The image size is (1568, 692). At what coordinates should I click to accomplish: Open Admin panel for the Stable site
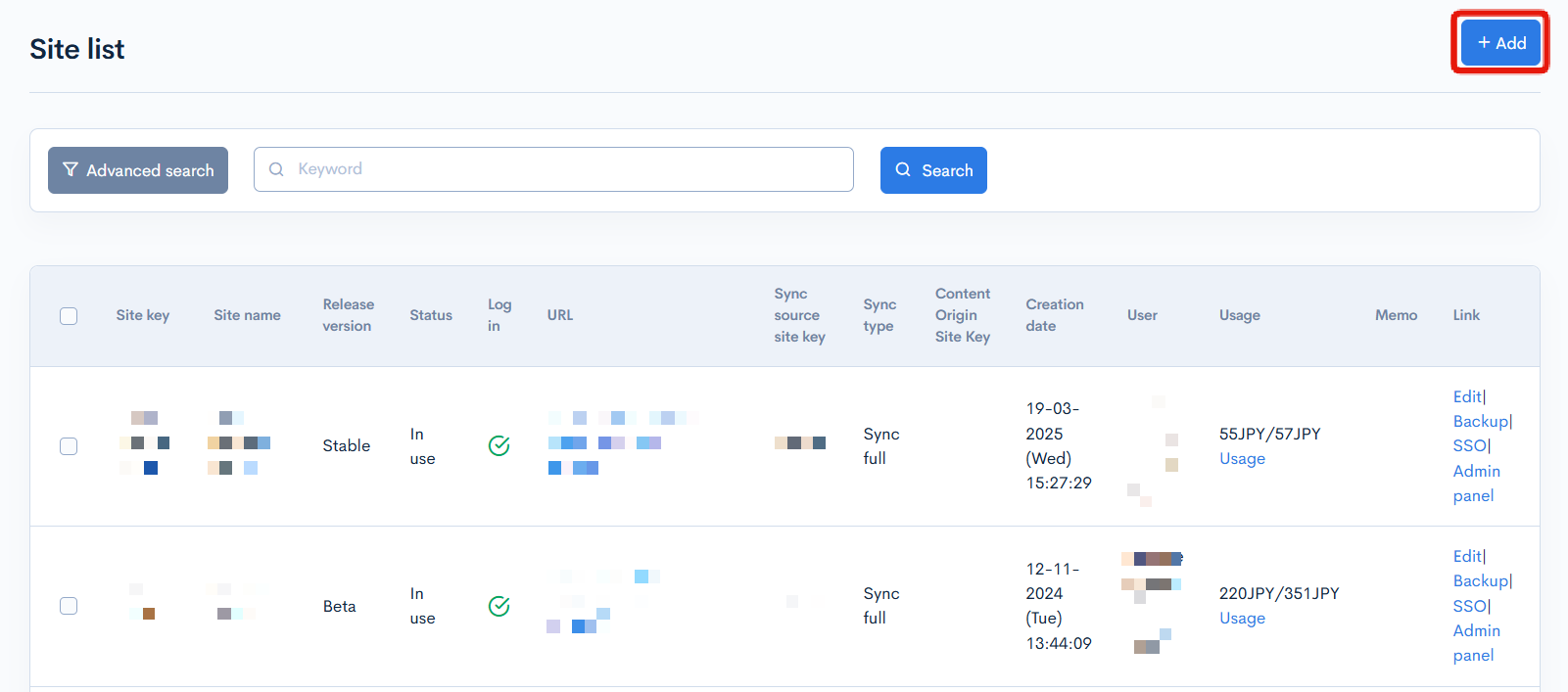tap(1476, 484)
